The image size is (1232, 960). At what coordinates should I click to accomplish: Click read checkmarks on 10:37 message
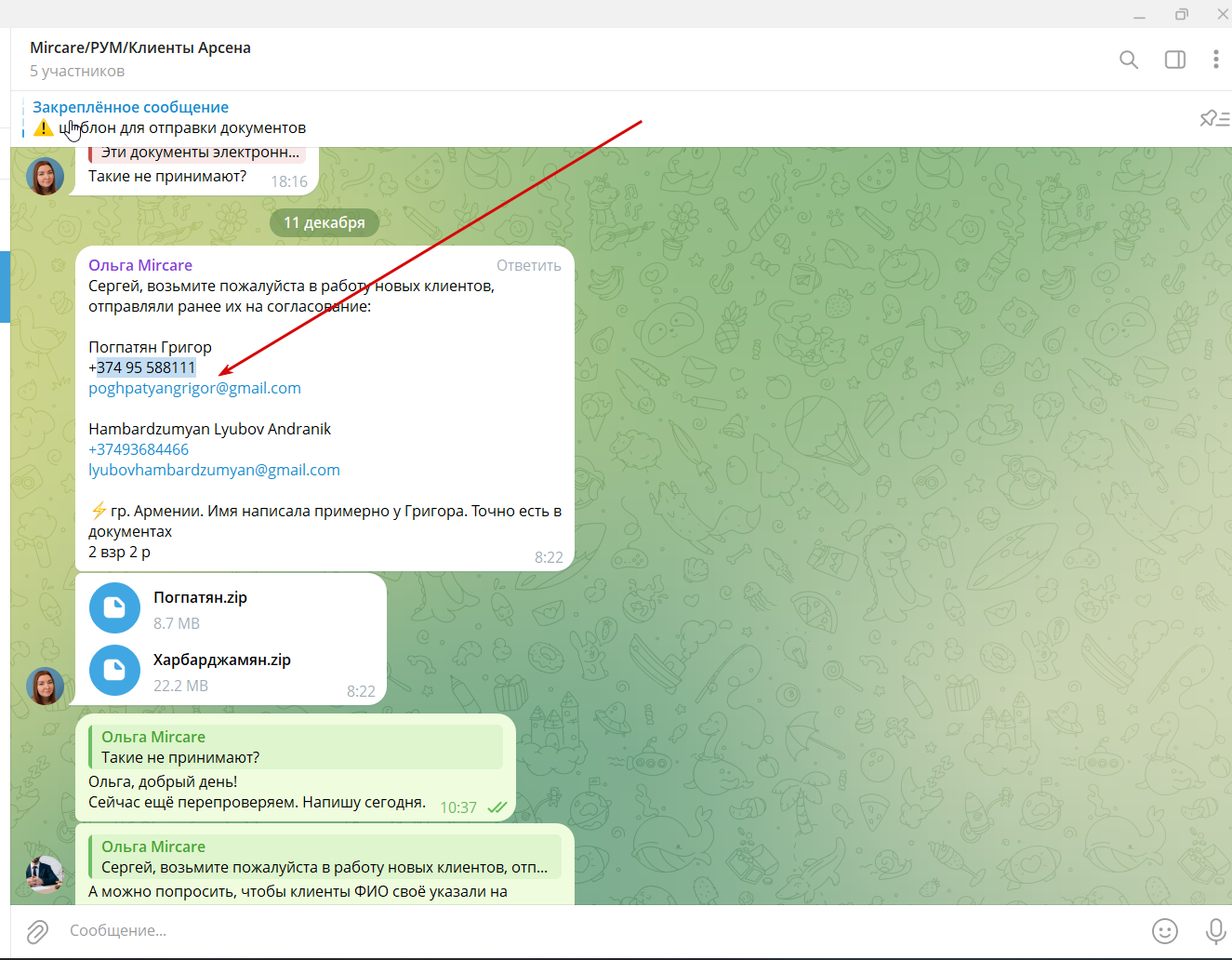[x=497, y=807]
